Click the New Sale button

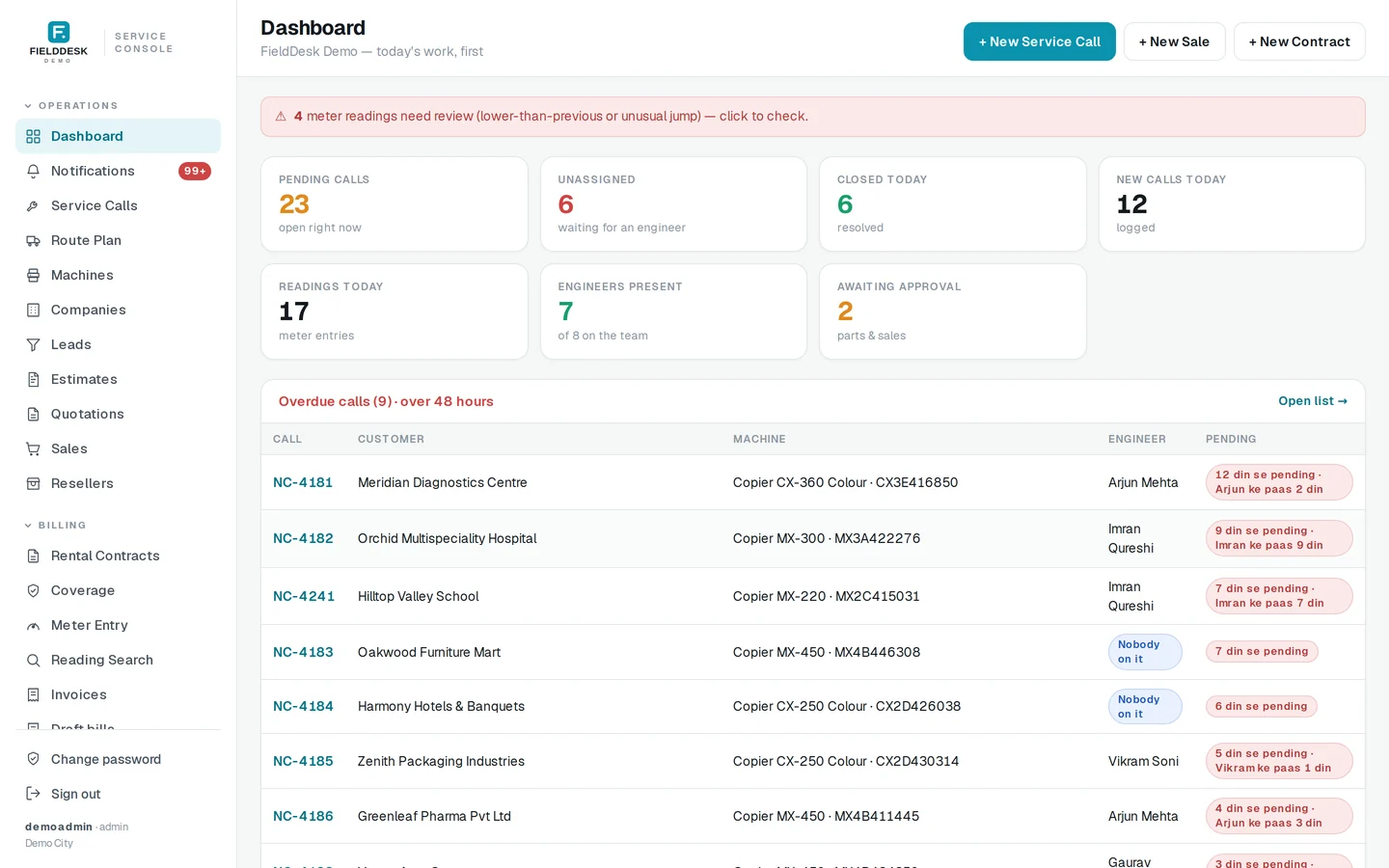(x=1174, y=41)
